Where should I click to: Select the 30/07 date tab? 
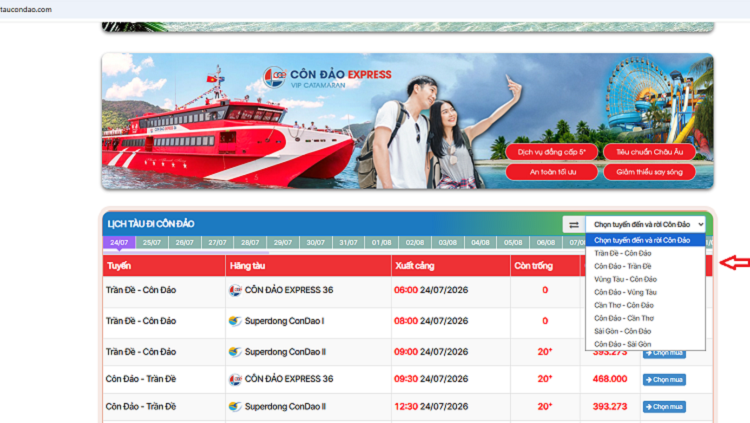316,243
